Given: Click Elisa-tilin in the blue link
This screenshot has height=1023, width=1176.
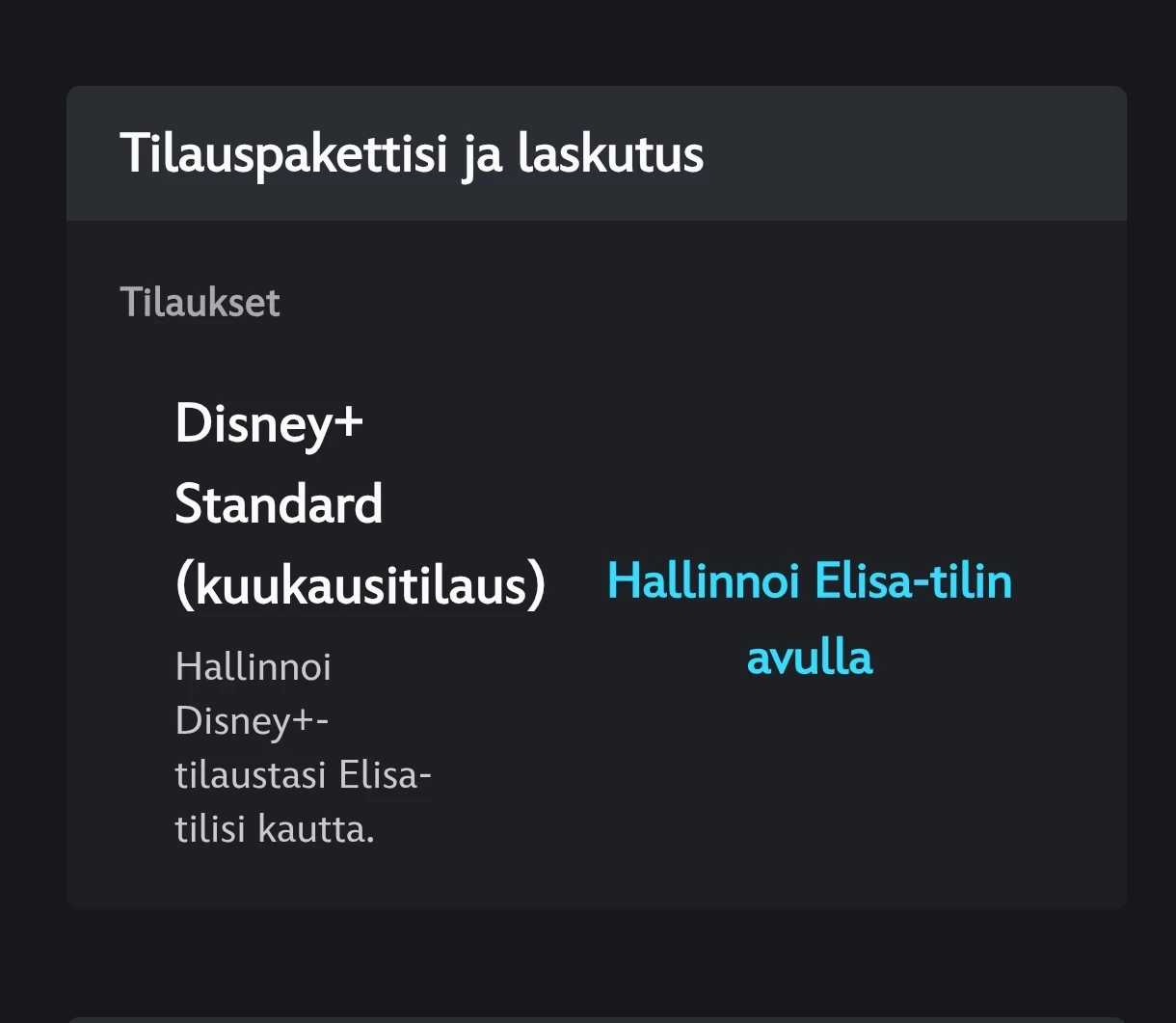Looking at the screenshot, I should tap(913, 581).
